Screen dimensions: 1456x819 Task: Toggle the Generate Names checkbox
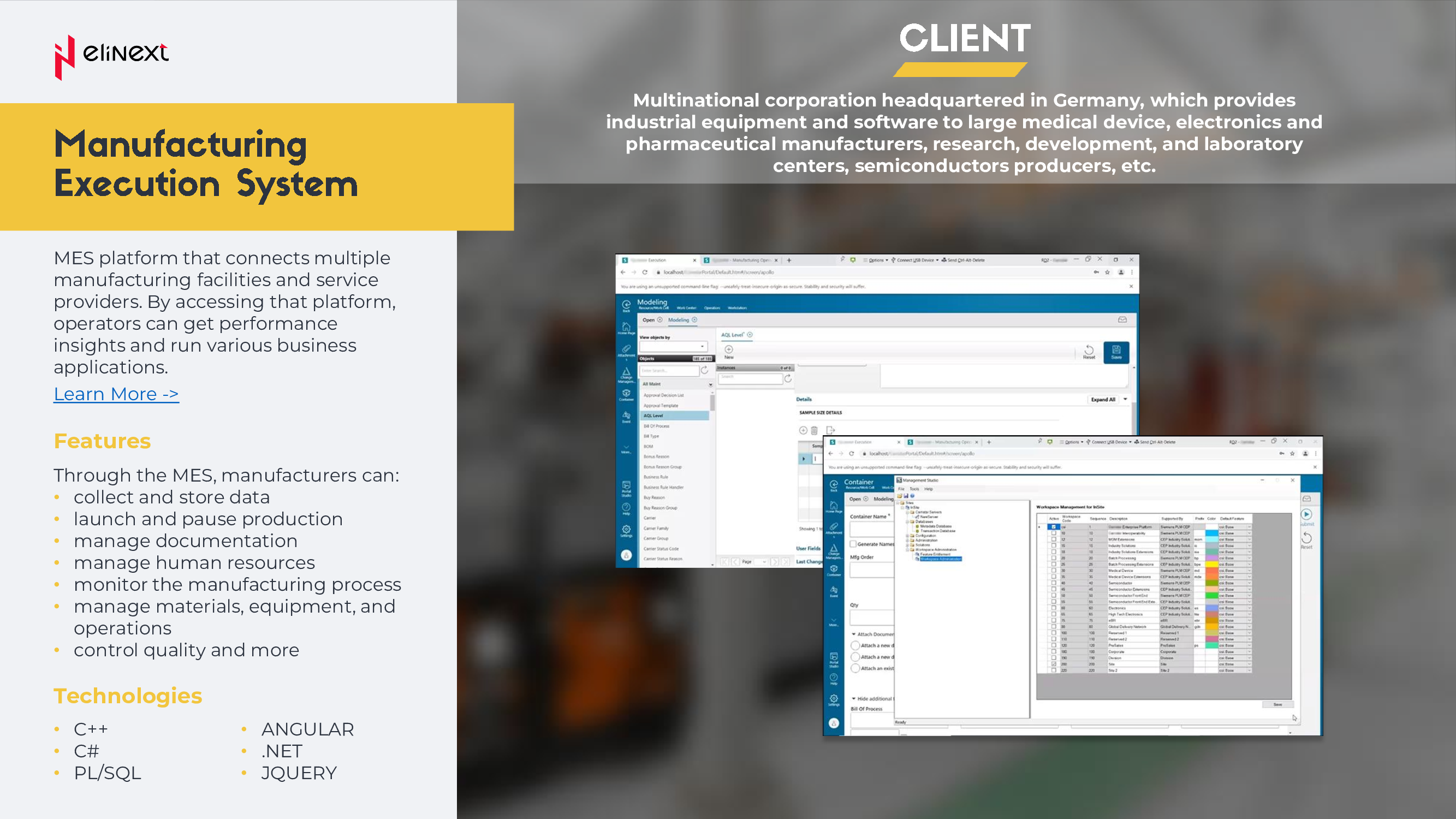[x=853, y=544]
